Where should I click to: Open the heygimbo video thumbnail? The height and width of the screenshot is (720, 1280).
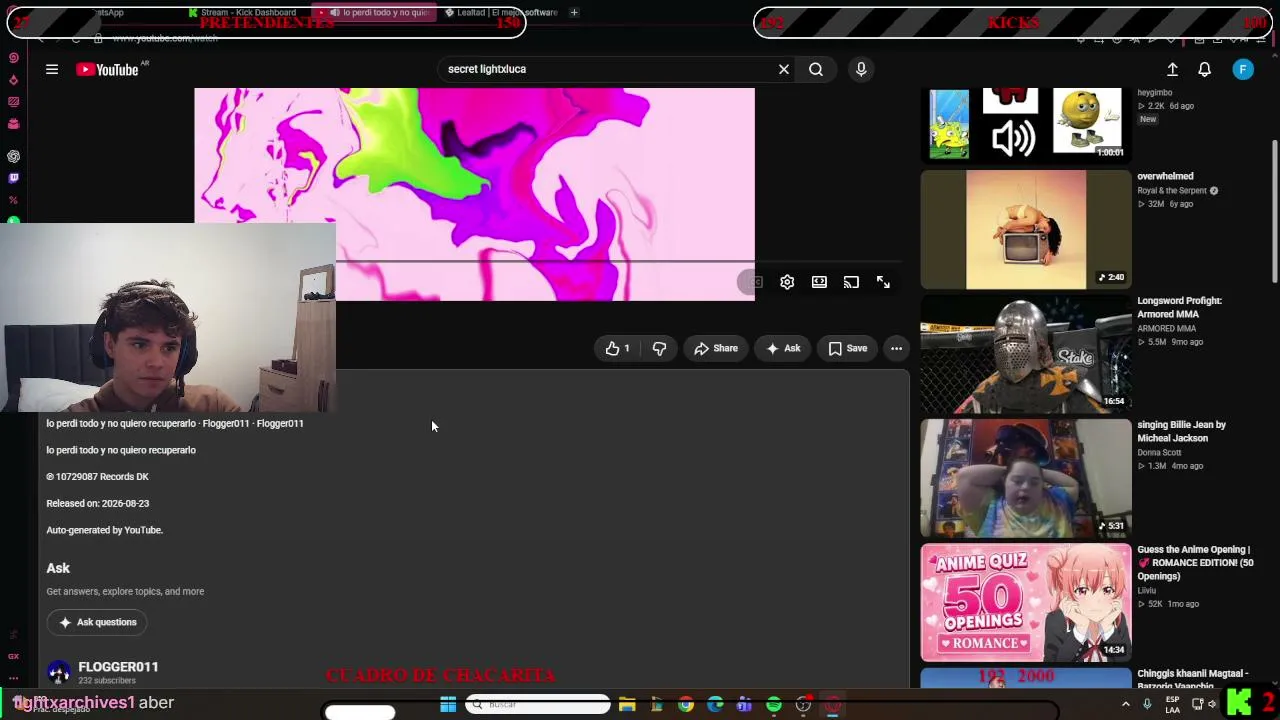point(1026,124)
